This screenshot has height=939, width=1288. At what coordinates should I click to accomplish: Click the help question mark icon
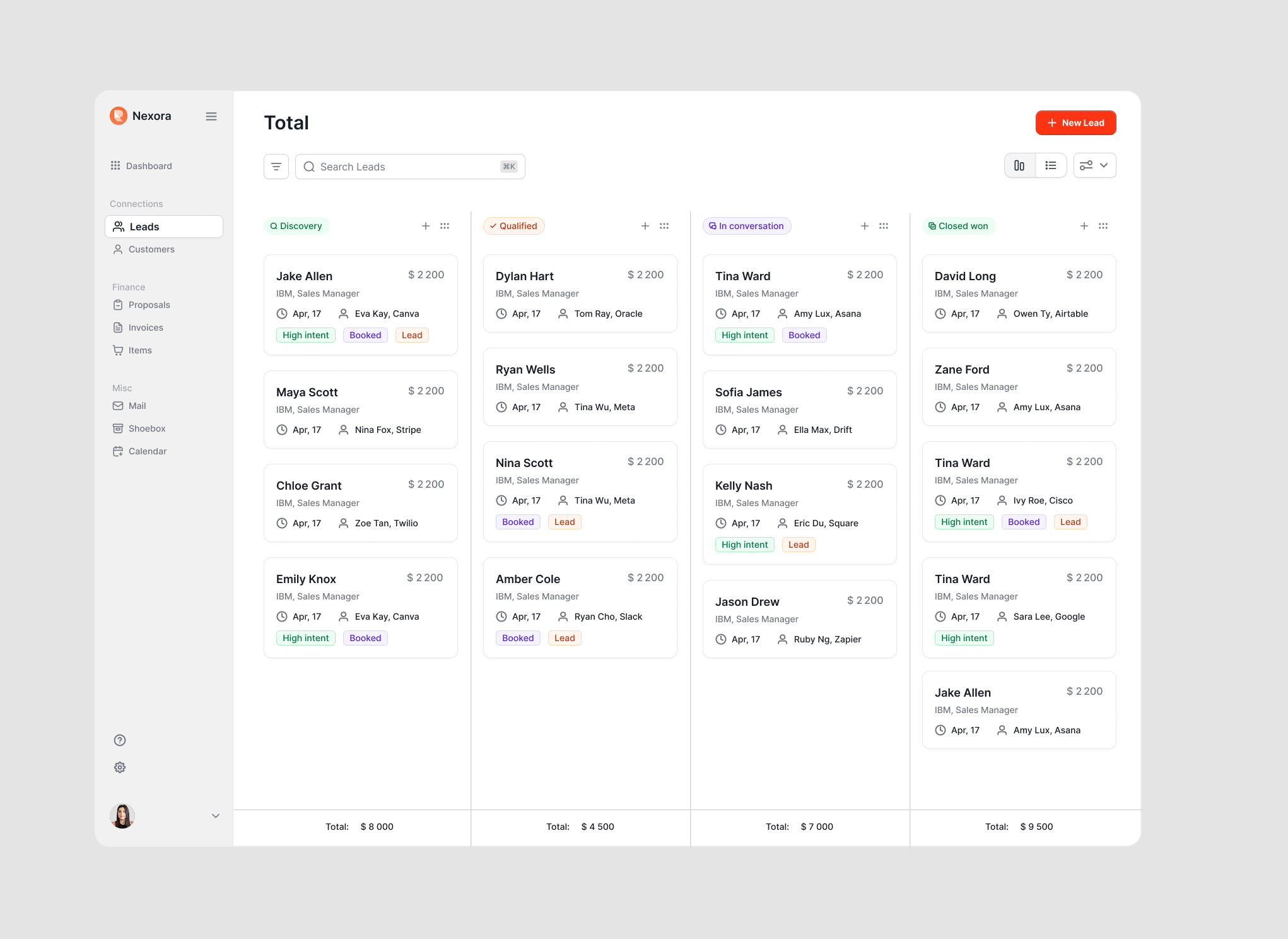click(120, 740)
